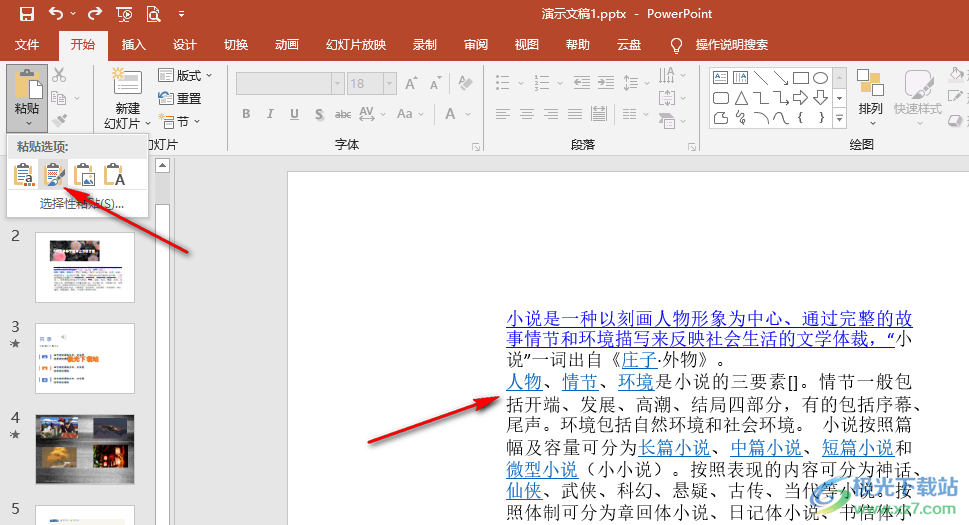
Task: Pick the Keep Text Only paste option
Action: (115, 176)
